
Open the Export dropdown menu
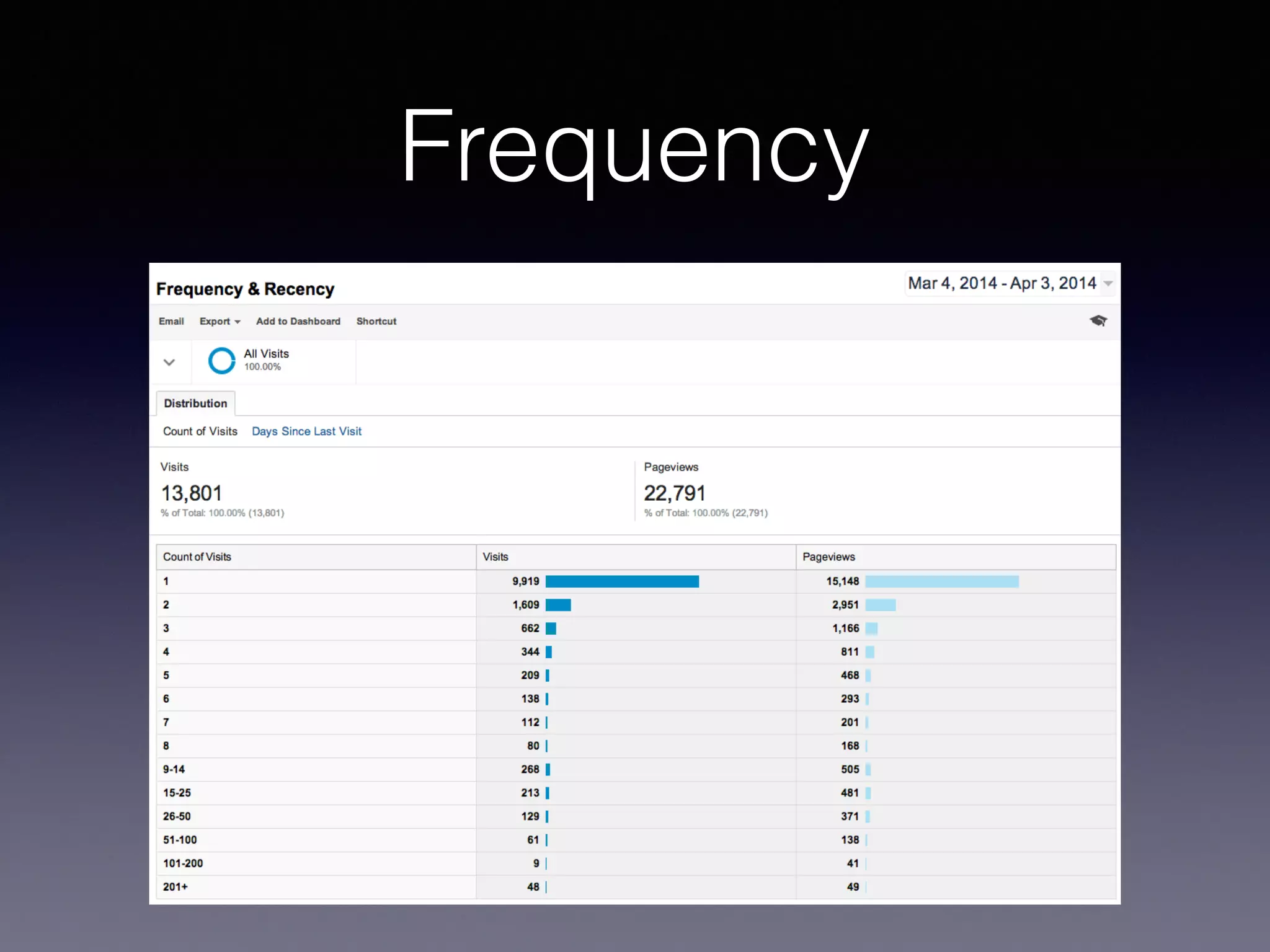(x=220, y=321)
